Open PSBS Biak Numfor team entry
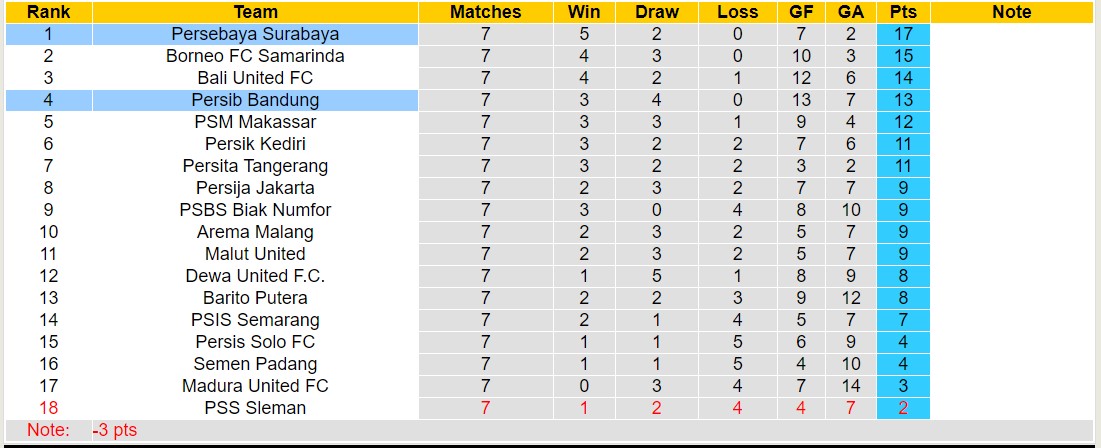1101x448 pixels. (255, 210)
